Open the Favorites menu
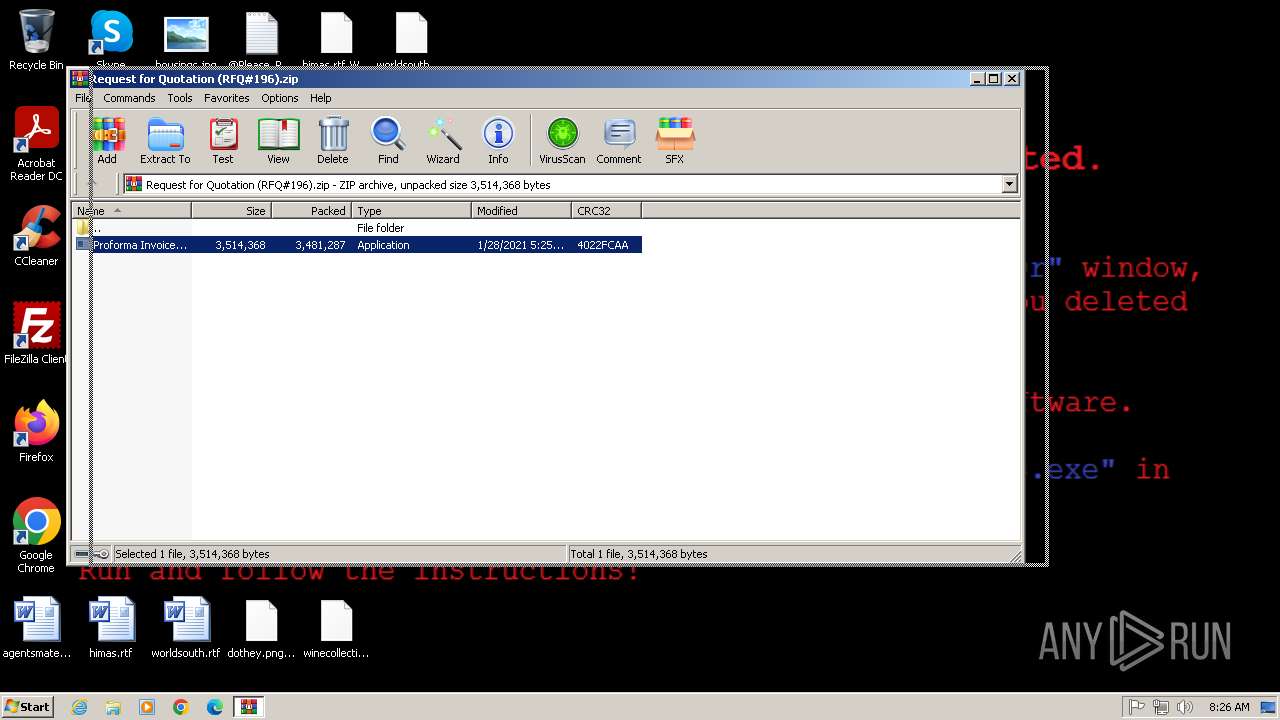The image size is (1280, 720). click(227, 98)
